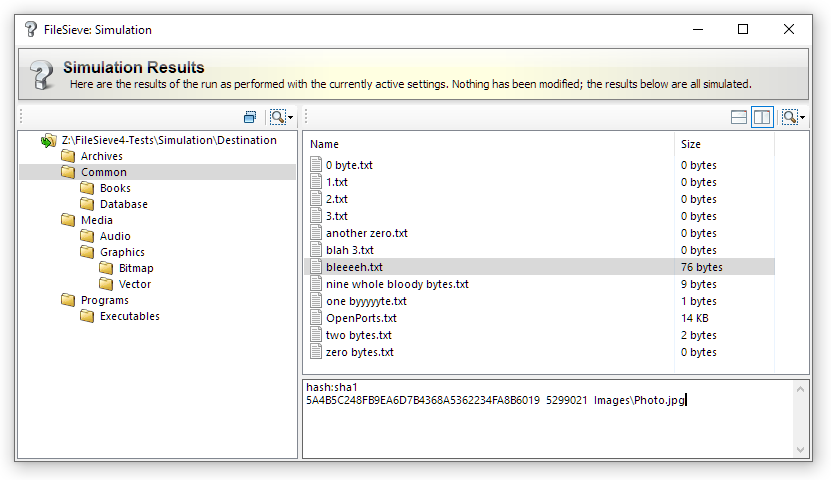This screenshot has height=480, width=831.
Task: Click the Database folder icon
Action: (x=87, y=204)
